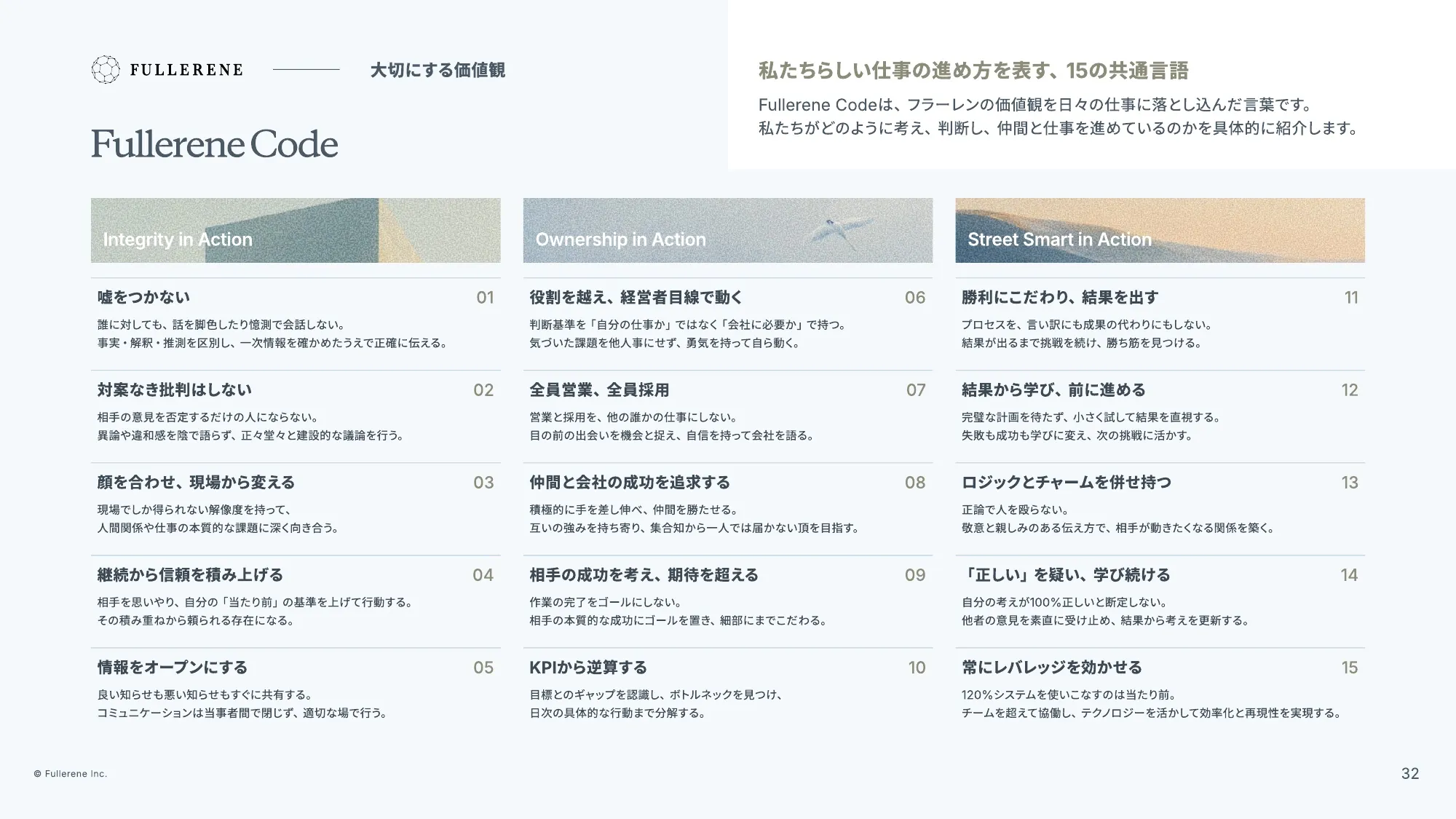Click item number 08

(915, 482)
